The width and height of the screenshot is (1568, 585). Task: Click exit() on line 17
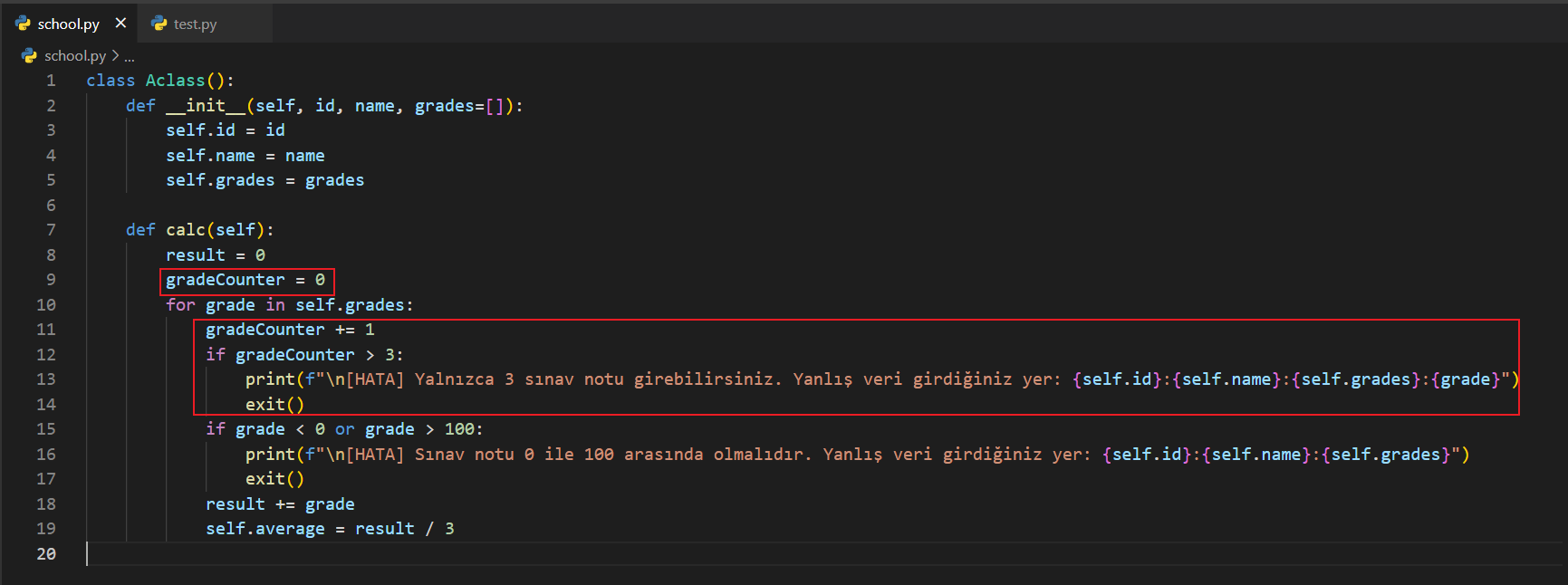(274, 479)
